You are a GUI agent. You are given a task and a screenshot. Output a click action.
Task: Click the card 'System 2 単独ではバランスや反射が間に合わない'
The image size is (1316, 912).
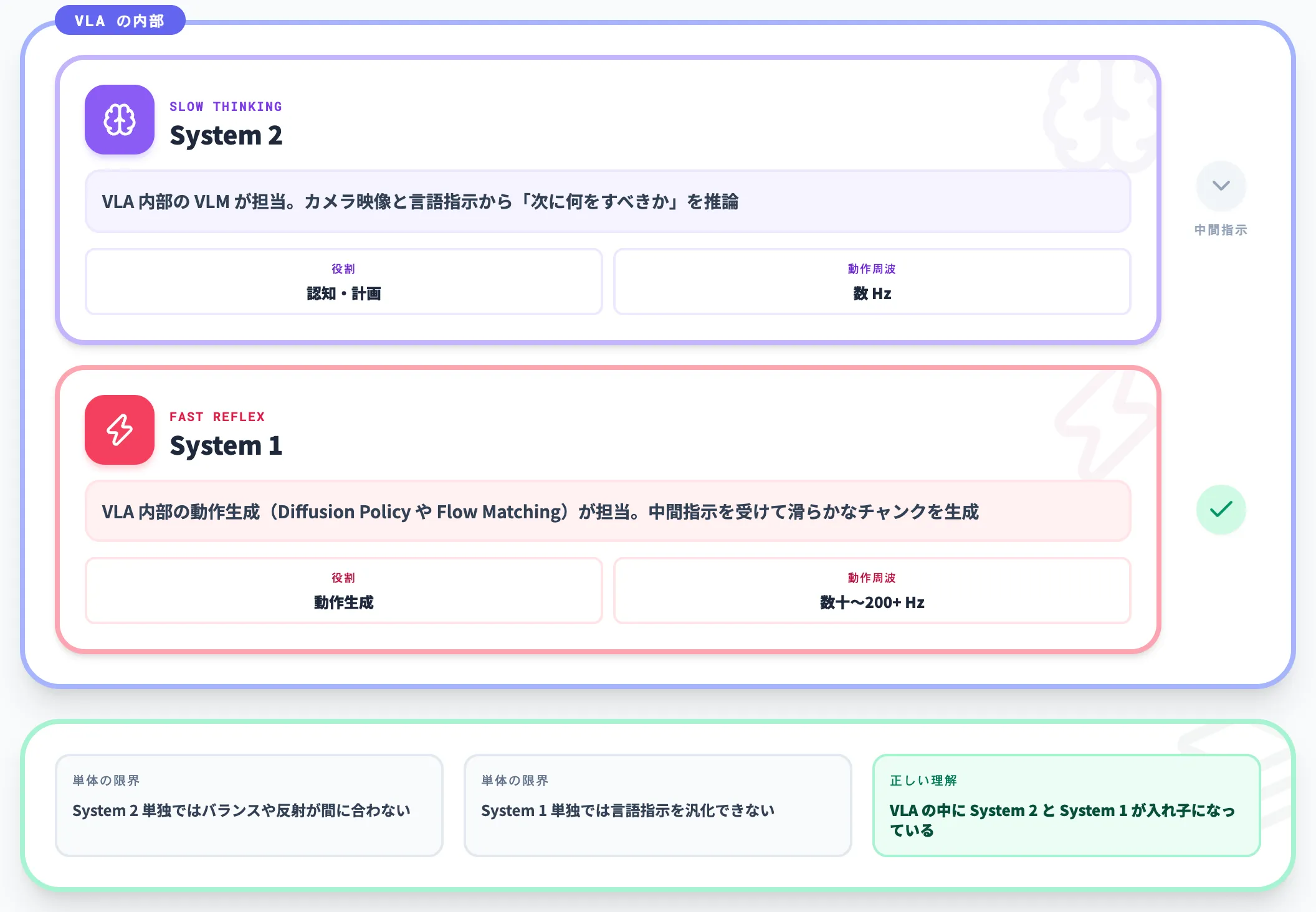[249, 805]
